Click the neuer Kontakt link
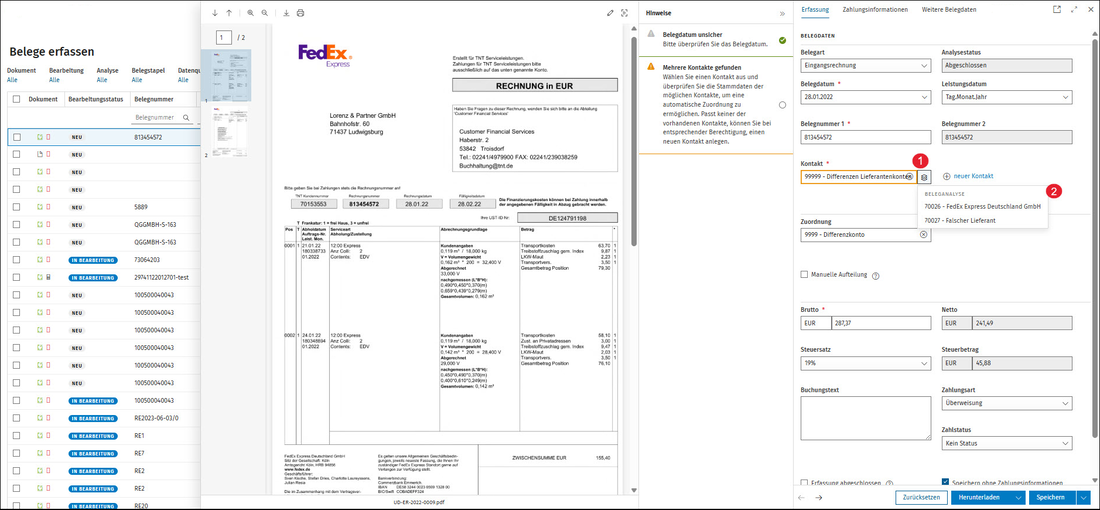This screenshot has height=510, width=1100. [x=974, y=177]
